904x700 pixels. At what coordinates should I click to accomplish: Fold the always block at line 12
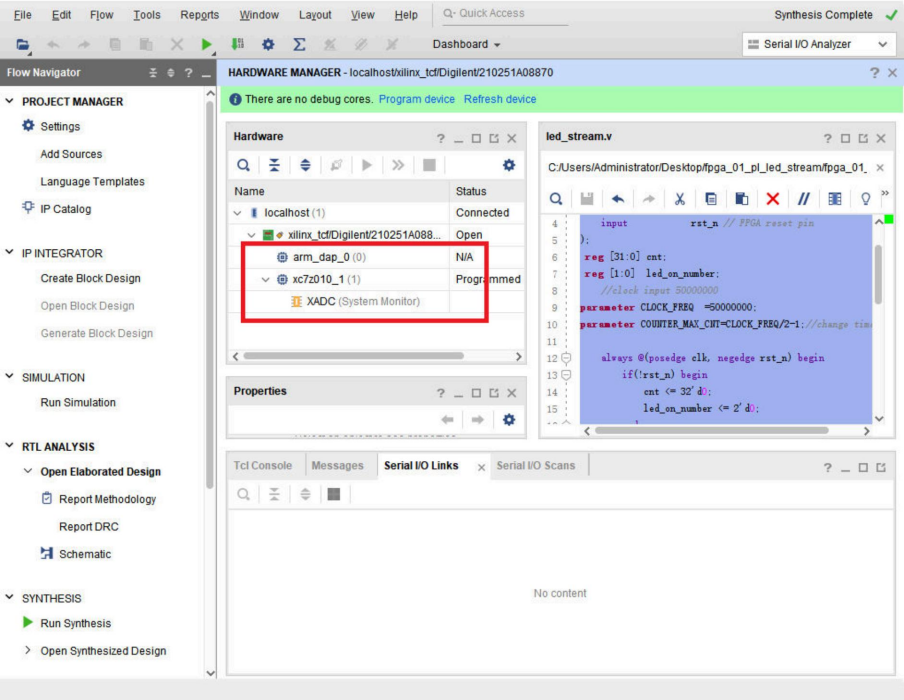click(565, 358)
